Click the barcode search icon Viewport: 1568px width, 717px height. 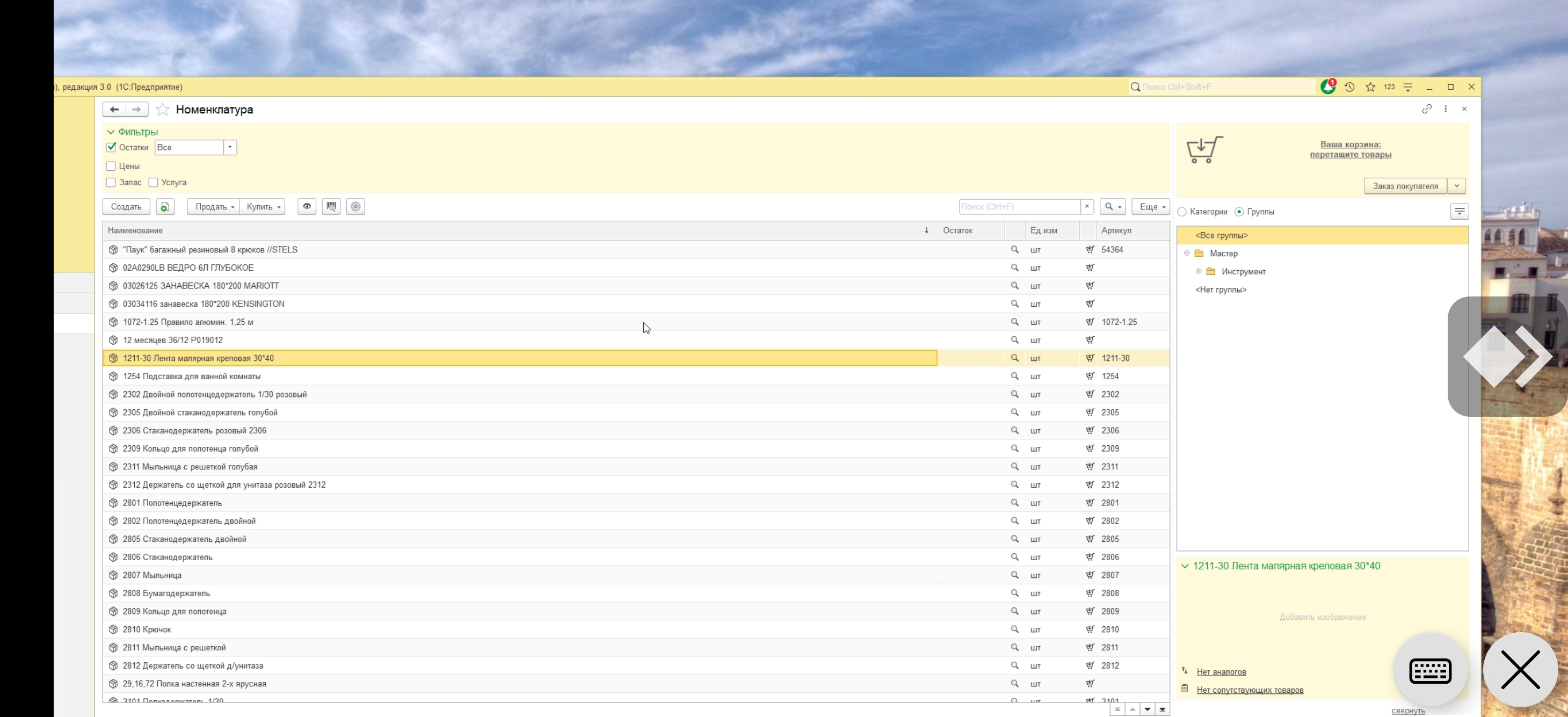[331, 206]
